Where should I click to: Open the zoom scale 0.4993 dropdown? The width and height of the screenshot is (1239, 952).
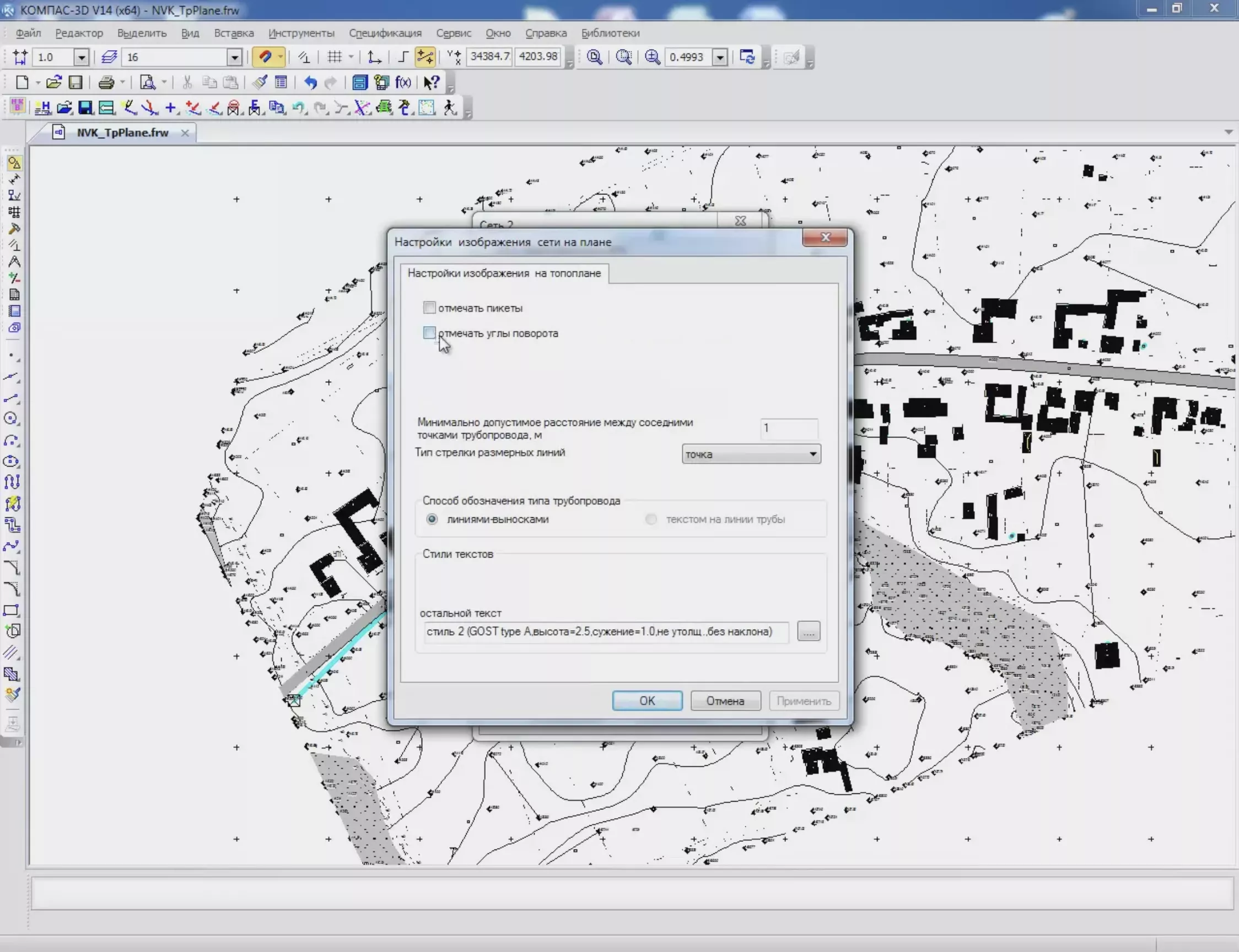[720, 57]
